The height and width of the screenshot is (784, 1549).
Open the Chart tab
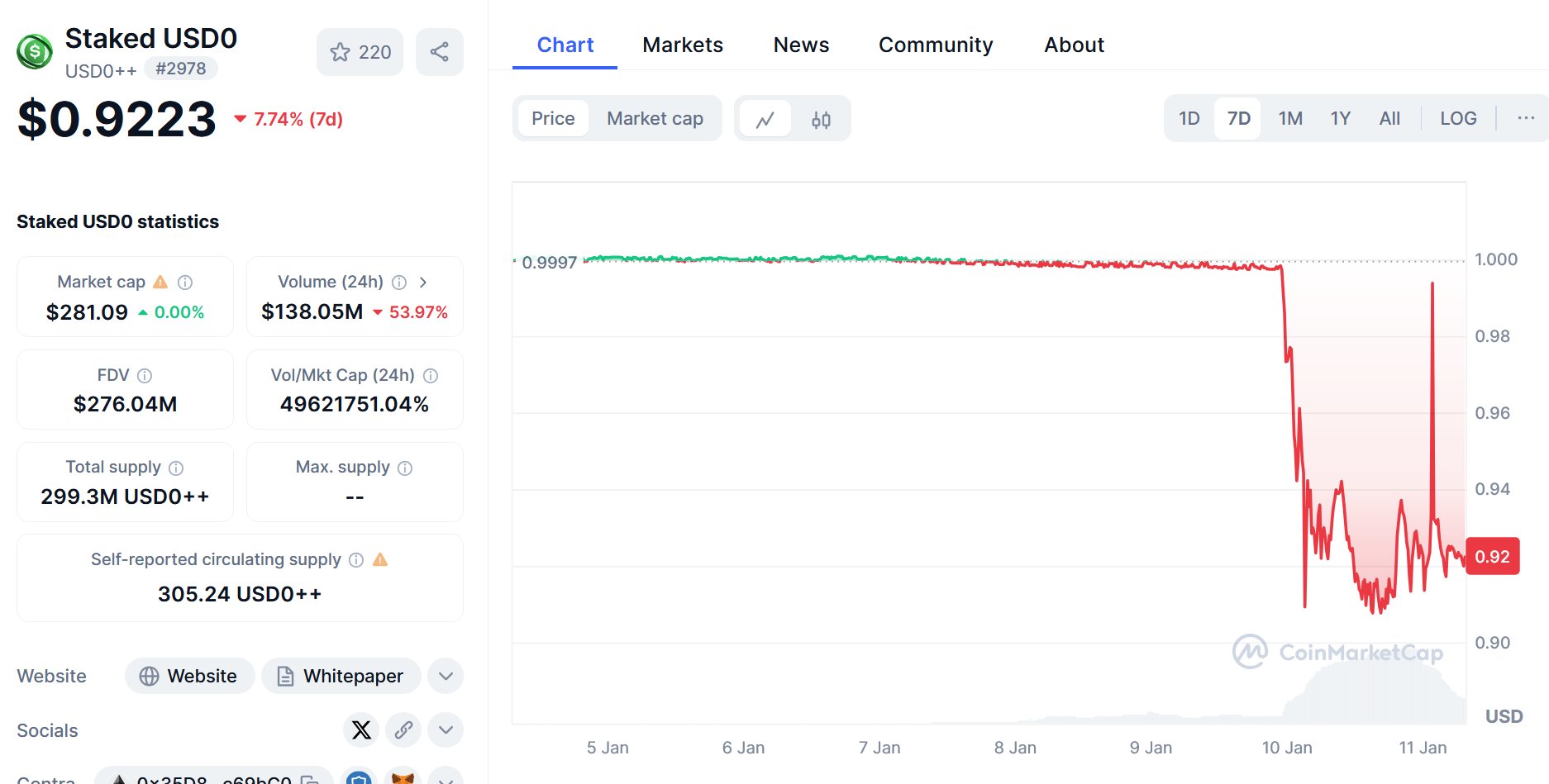click(565, 45)
